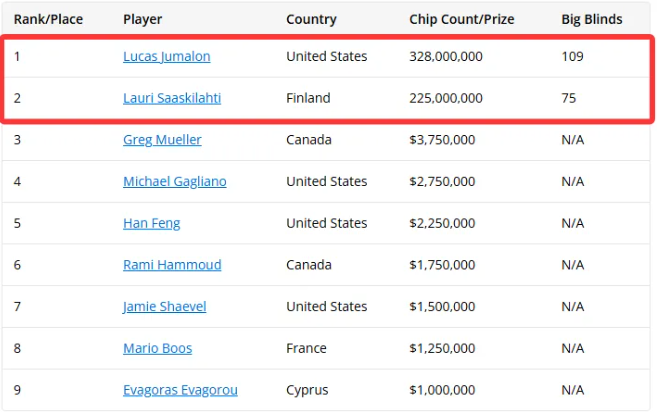This screenshot has height=418, width=670.
Task: Open Rami Hammoud profile link
Action: pyautogui.click(x=172, y=265)
